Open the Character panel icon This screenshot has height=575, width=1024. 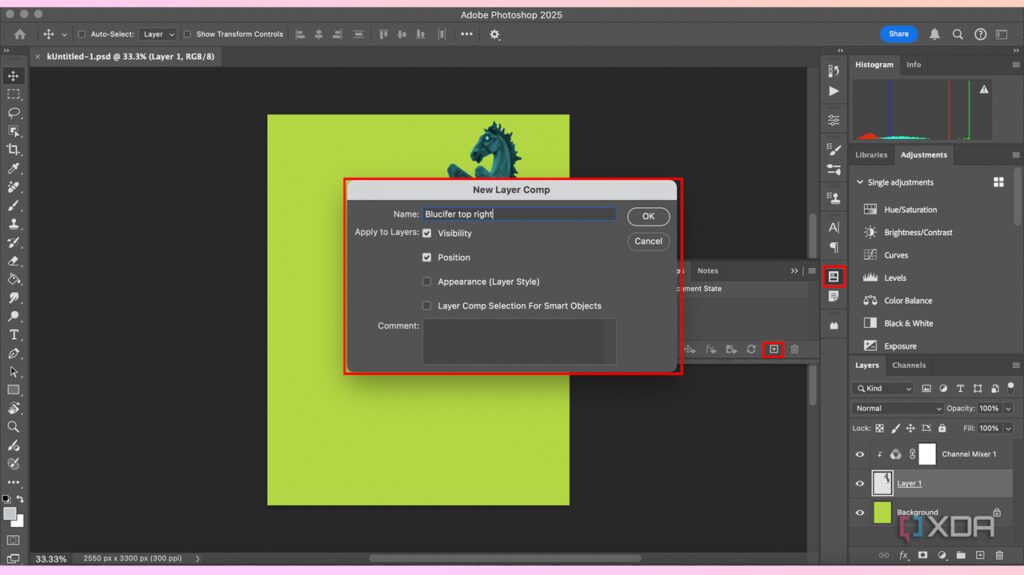point(833,227)
